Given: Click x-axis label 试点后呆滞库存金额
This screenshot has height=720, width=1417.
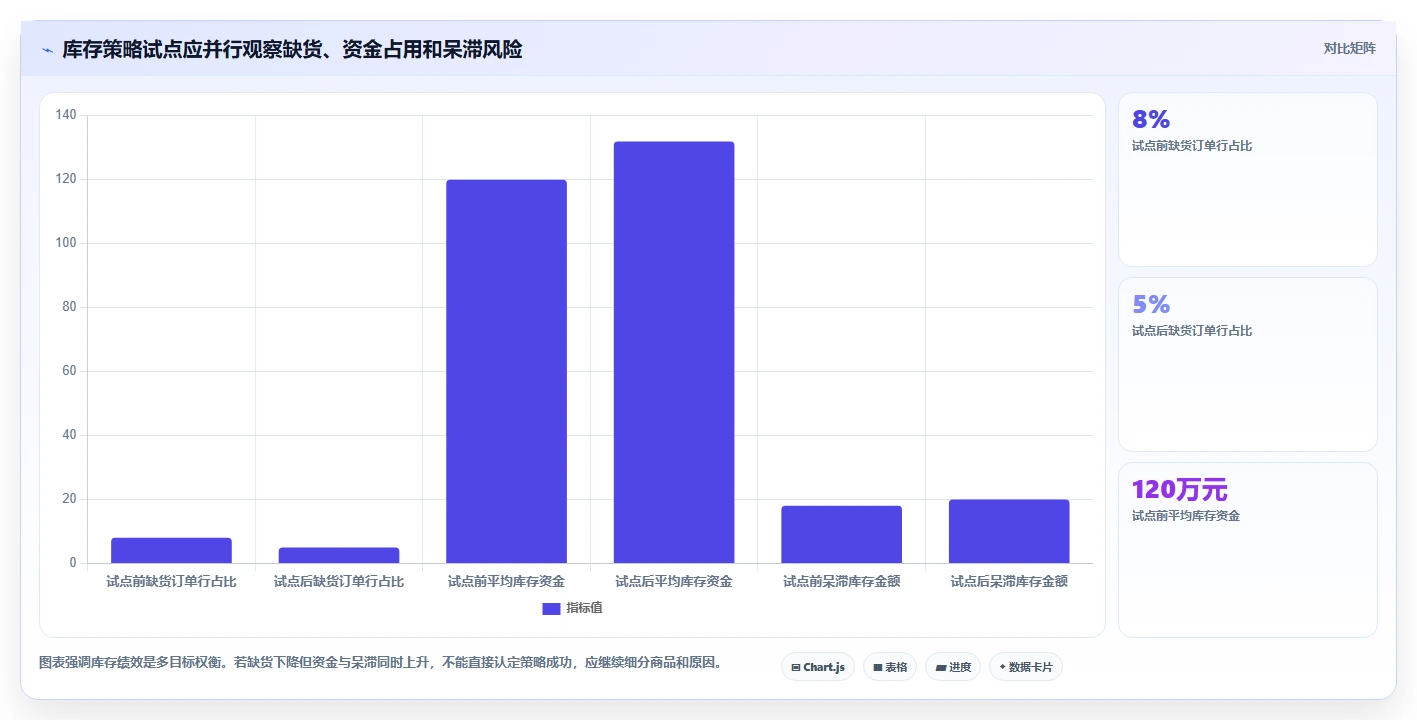Looking at the screenshot, I should tap(1009, 581).
